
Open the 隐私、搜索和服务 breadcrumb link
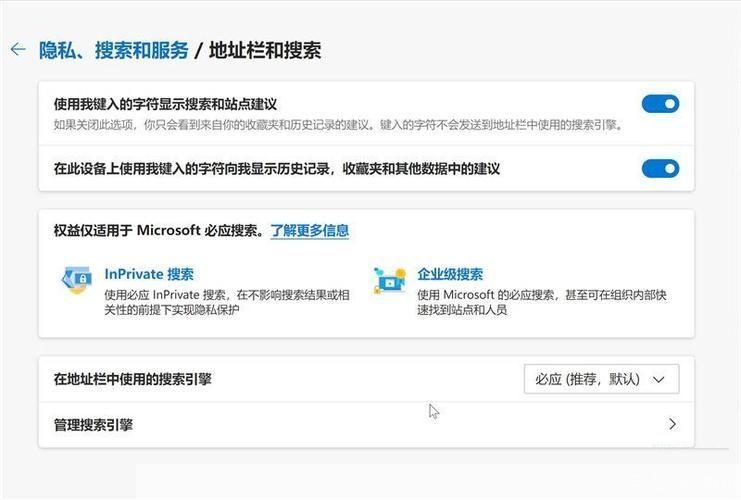(x=113, y=50)
